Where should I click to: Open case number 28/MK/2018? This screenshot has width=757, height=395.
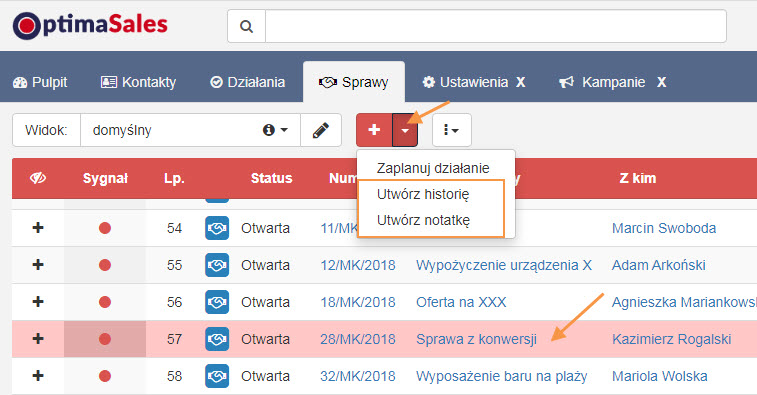coord(358,339)
